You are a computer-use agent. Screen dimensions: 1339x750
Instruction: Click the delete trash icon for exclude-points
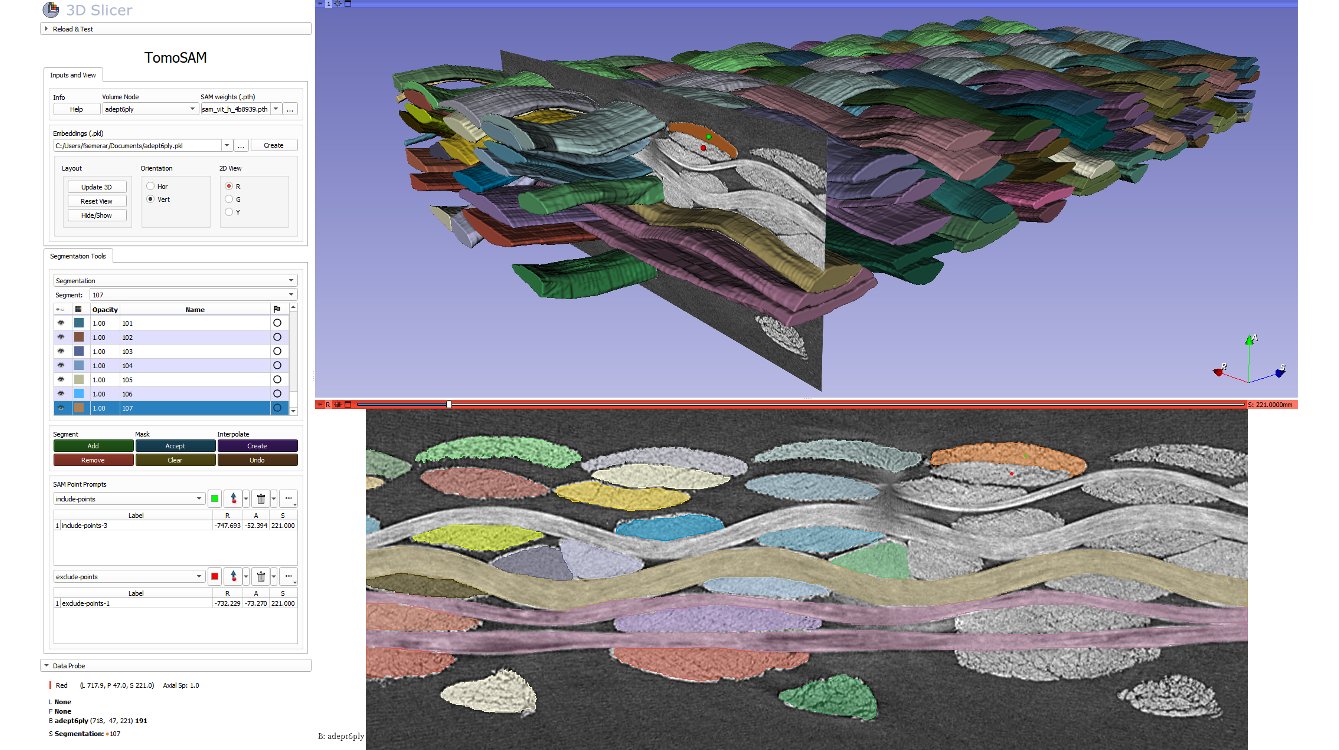pos(260,577)
